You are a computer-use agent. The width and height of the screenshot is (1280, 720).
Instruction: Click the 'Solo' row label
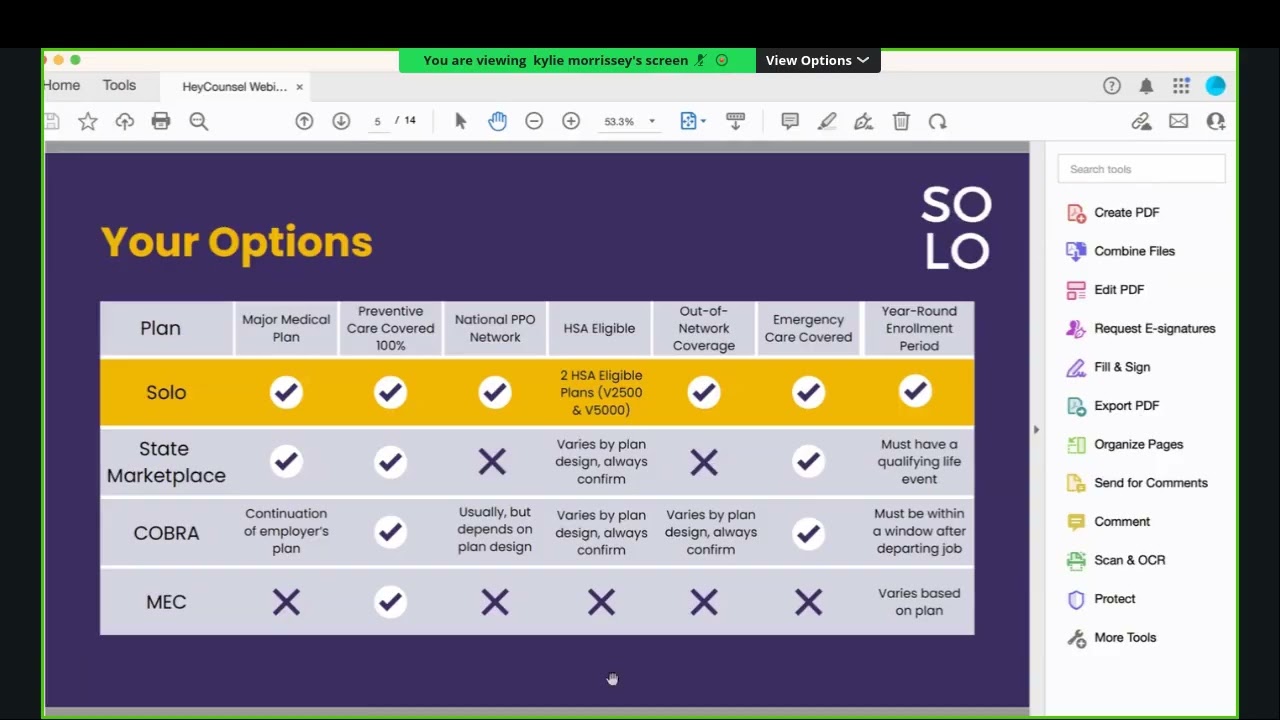click(166, 392)
